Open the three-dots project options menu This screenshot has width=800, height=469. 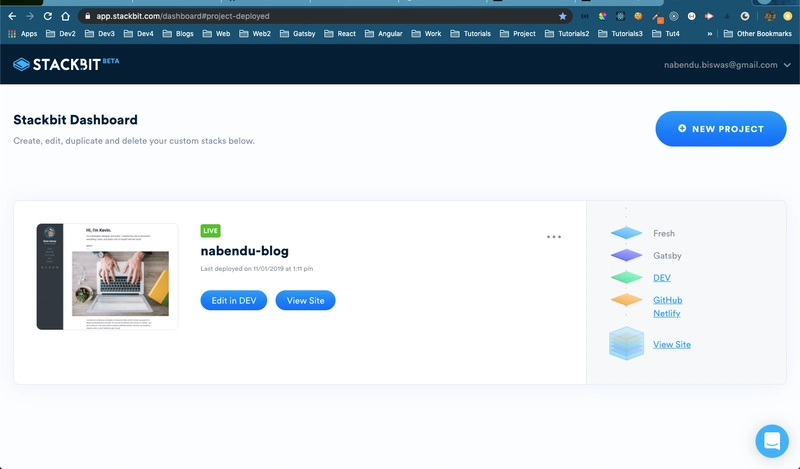[x=554, y=237]
